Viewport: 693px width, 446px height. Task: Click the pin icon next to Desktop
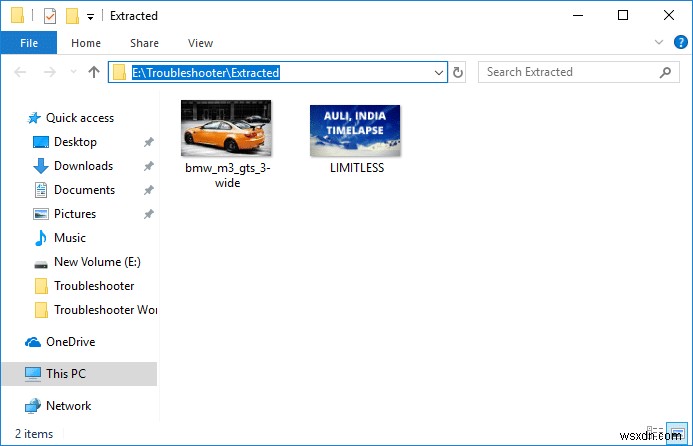tap(148, 142)
